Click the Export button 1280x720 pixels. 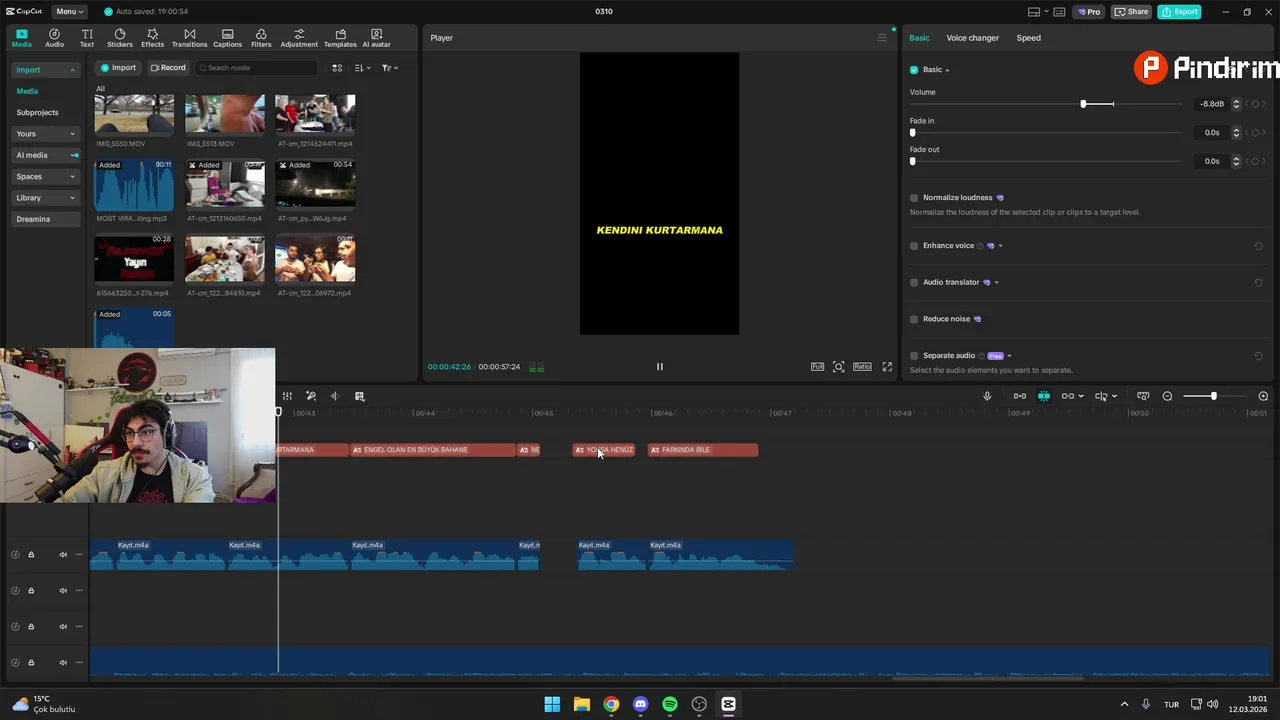[1179, 12]
